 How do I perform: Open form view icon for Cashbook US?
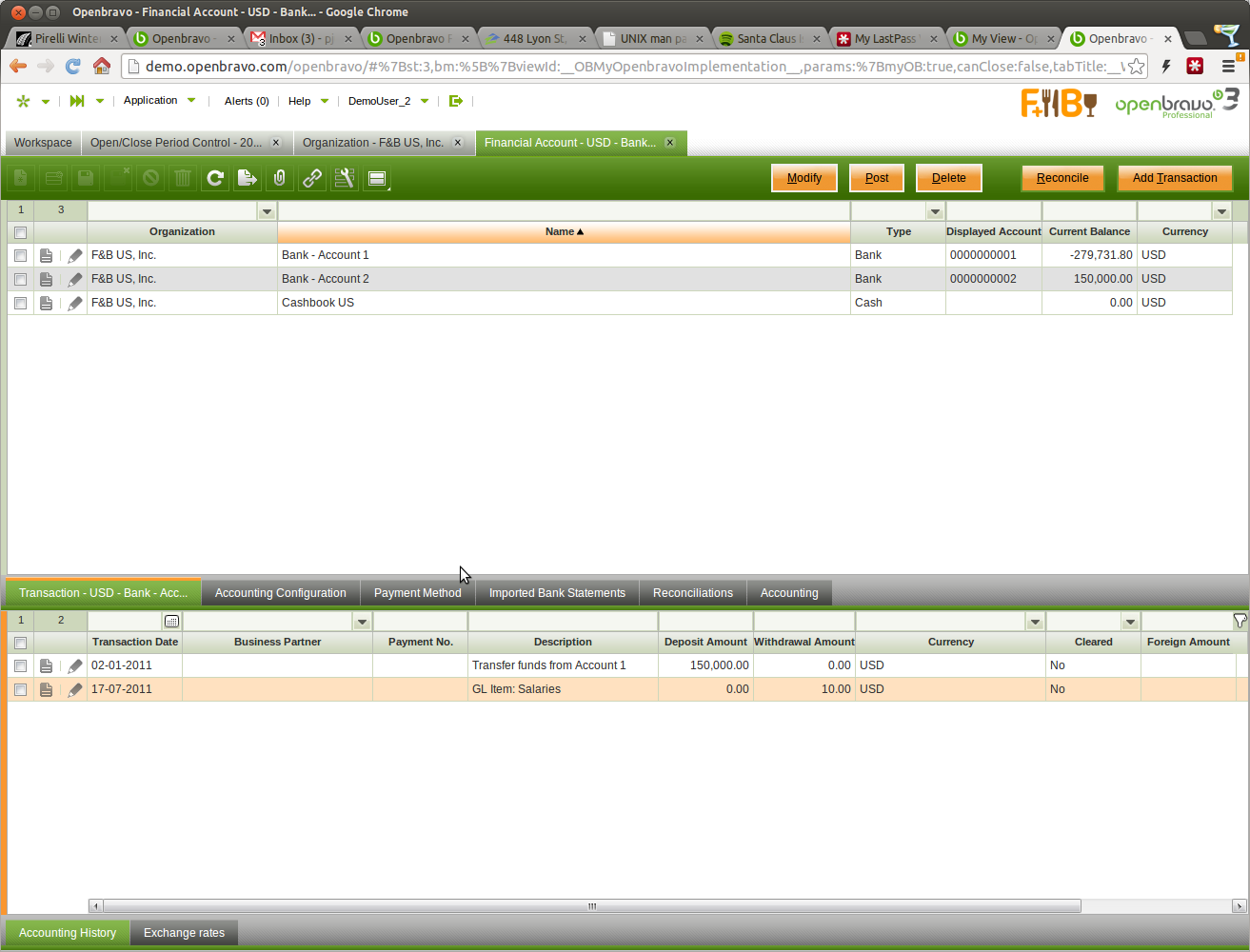click(x=46, y=303)
